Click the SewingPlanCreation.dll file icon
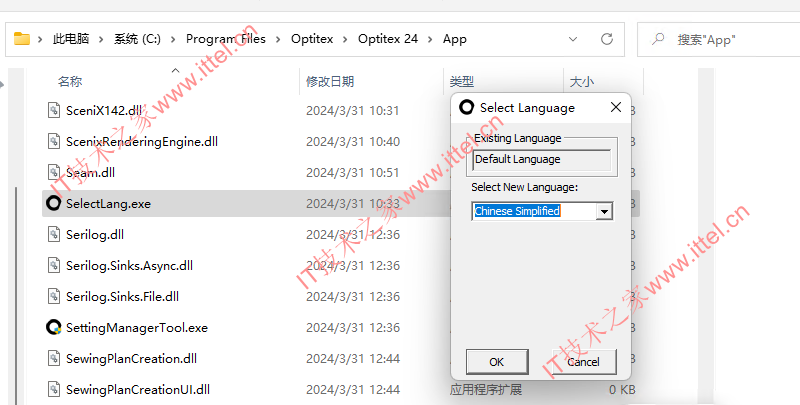The width and height of the screenshot is (800, 405). pos(54,359)
